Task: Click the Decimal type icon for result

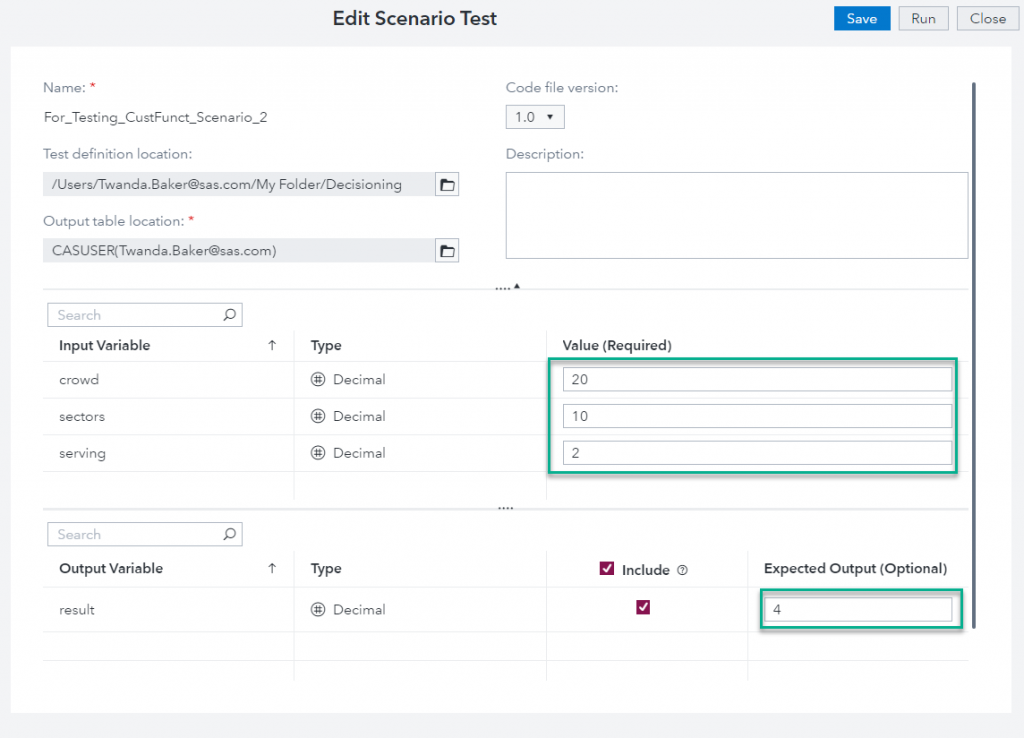Action: (318, 610)
